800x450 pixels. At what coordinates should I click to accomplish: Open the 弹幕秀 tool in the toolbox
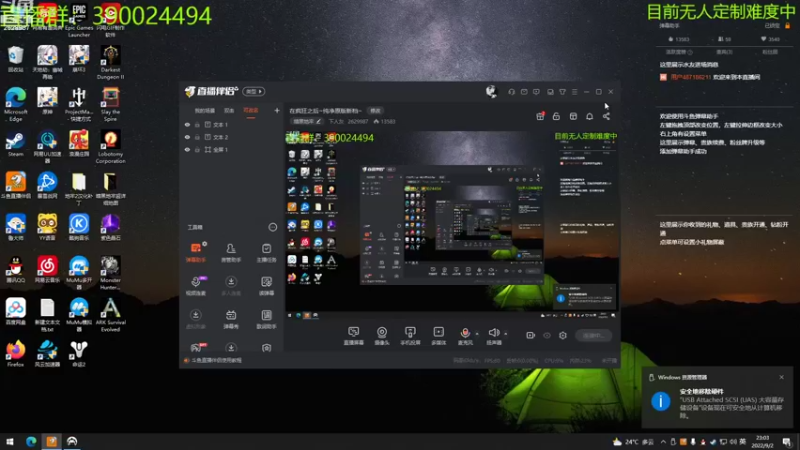pos(231,319)
